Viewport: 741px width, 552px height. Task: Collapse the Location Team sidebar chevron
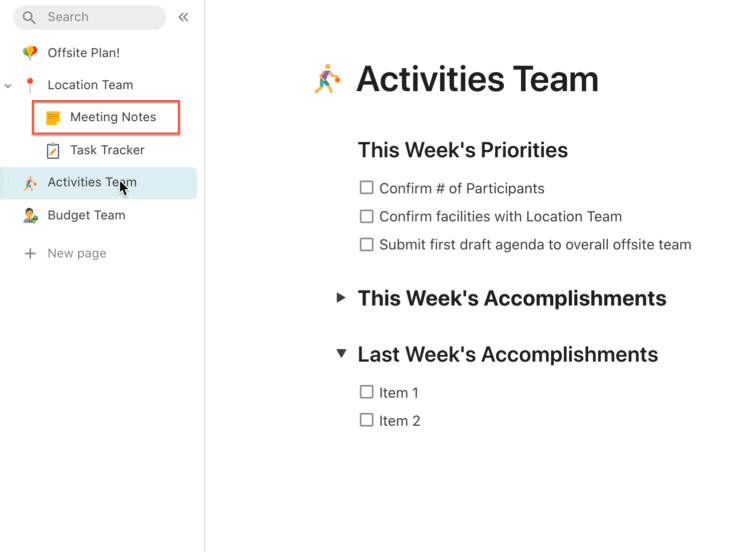coord(9,86)
